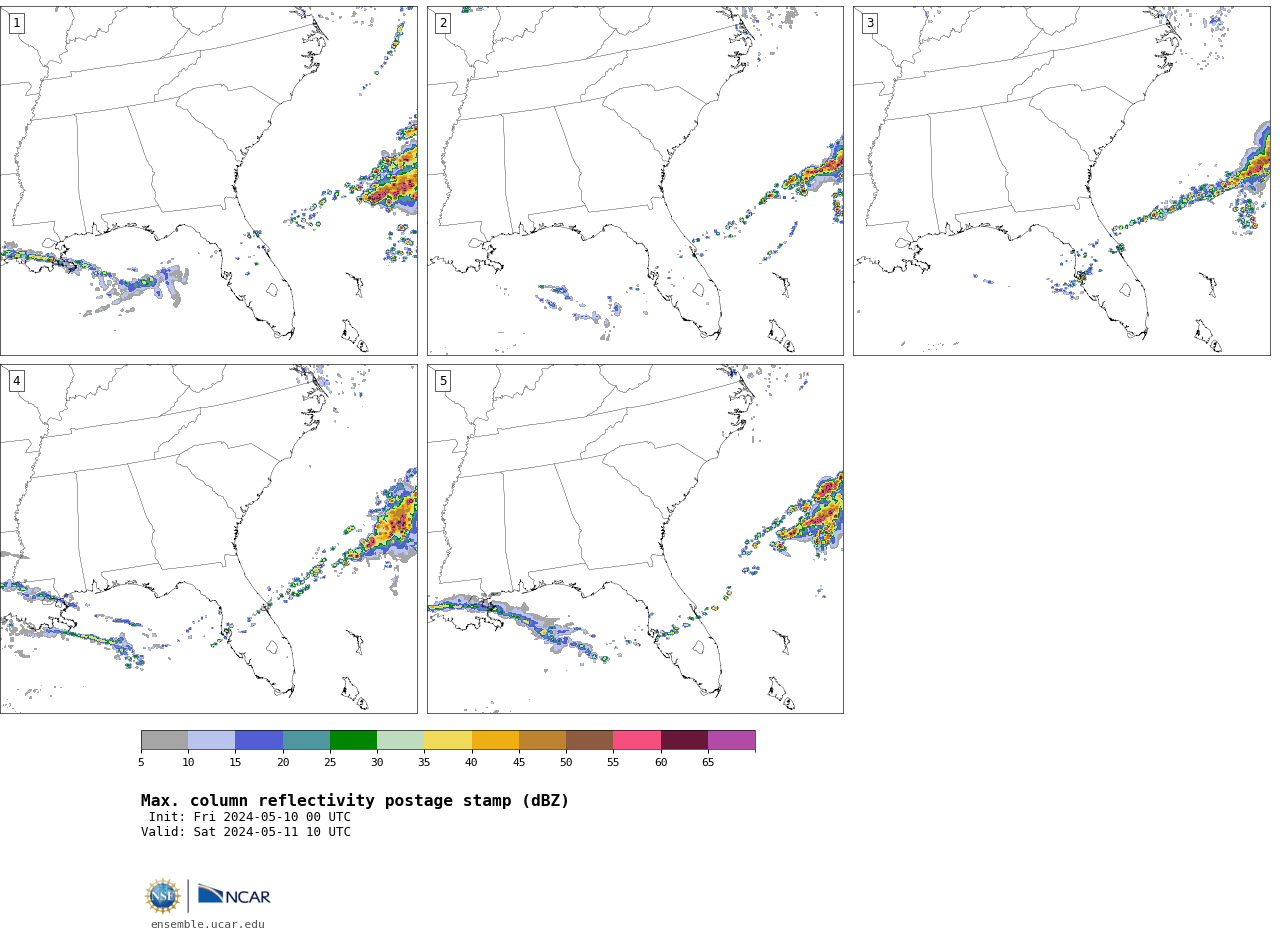Click the colorbar tick label 5
Image resolution: width=1280 pixels, height=936 pixels.
click(141, 763)
